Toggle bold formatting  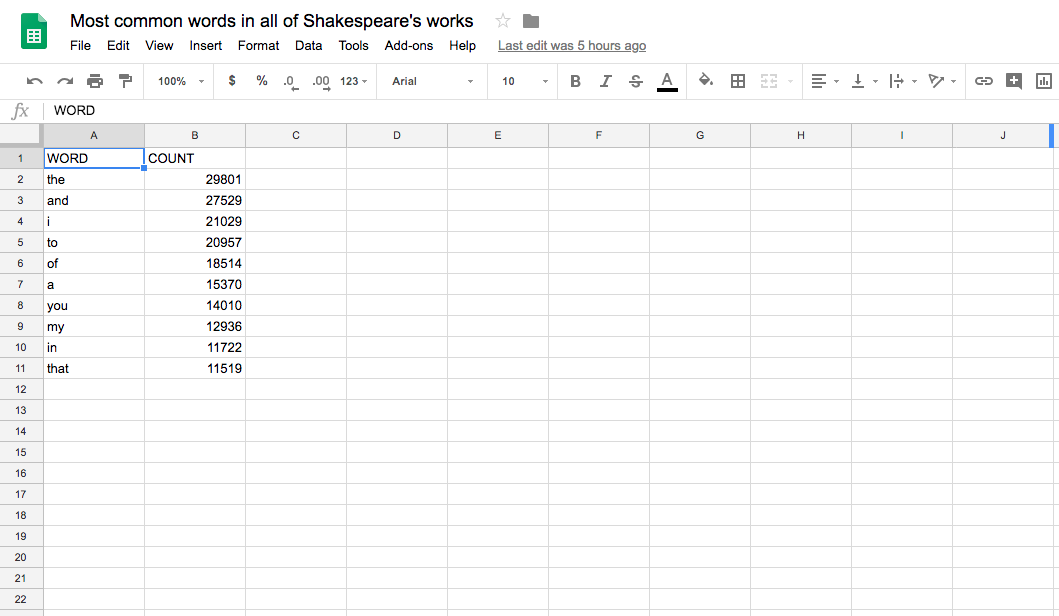tap(575, 81)
